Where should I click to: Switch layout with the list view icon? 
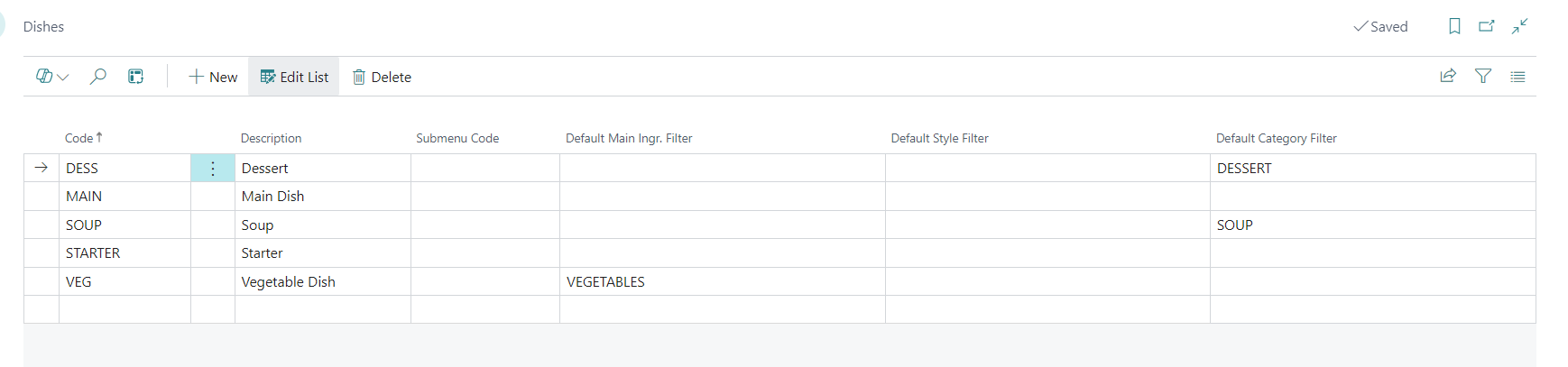1517,77
